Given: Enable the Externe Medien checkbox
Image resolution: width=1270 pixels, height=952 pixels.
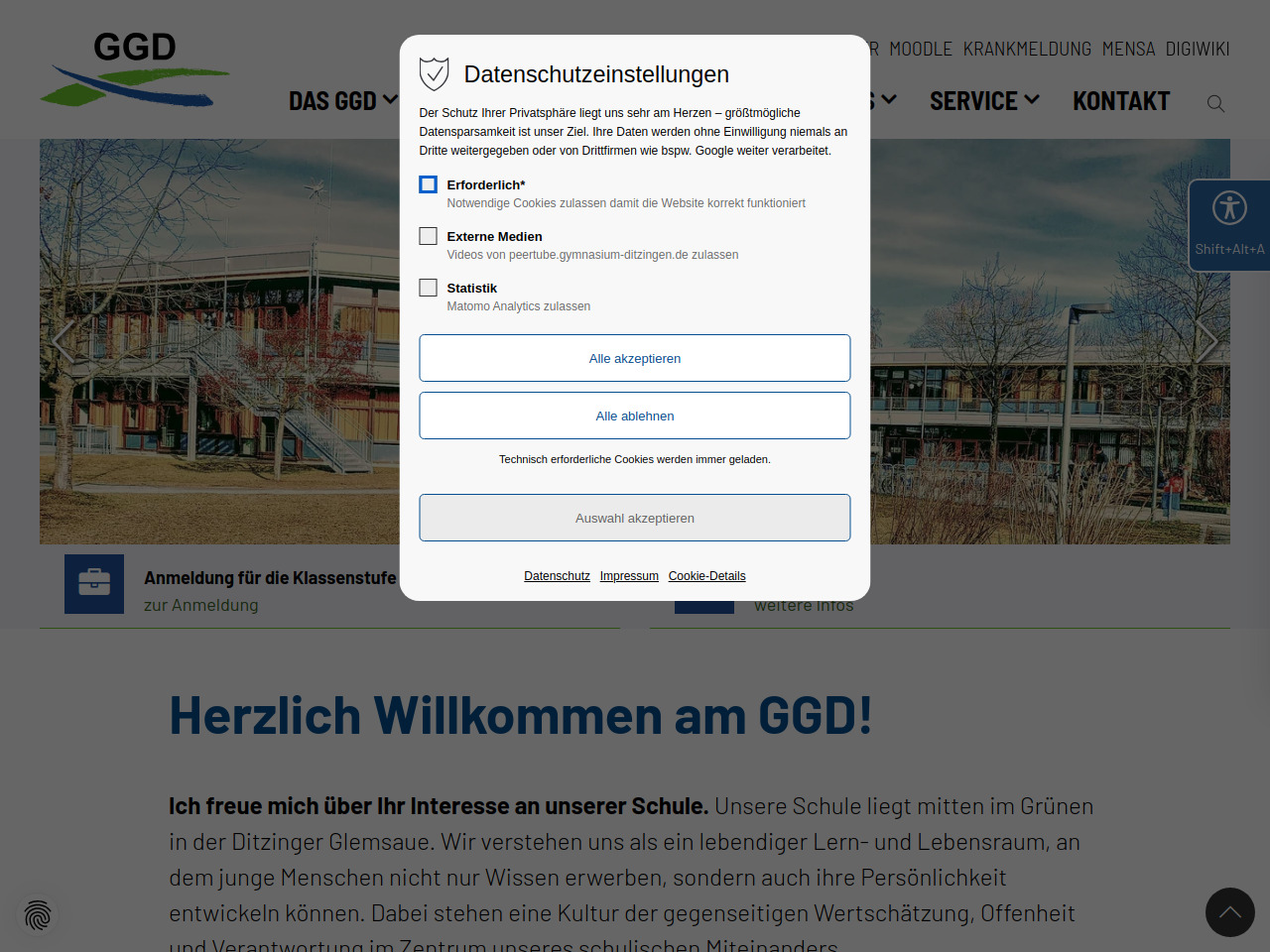Looking at the screenshot, I should click(429, 236).
